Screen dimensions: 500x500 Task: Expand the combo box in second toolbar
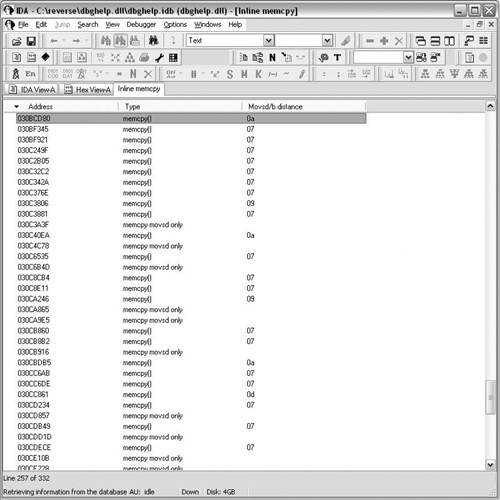pos(408,58)
